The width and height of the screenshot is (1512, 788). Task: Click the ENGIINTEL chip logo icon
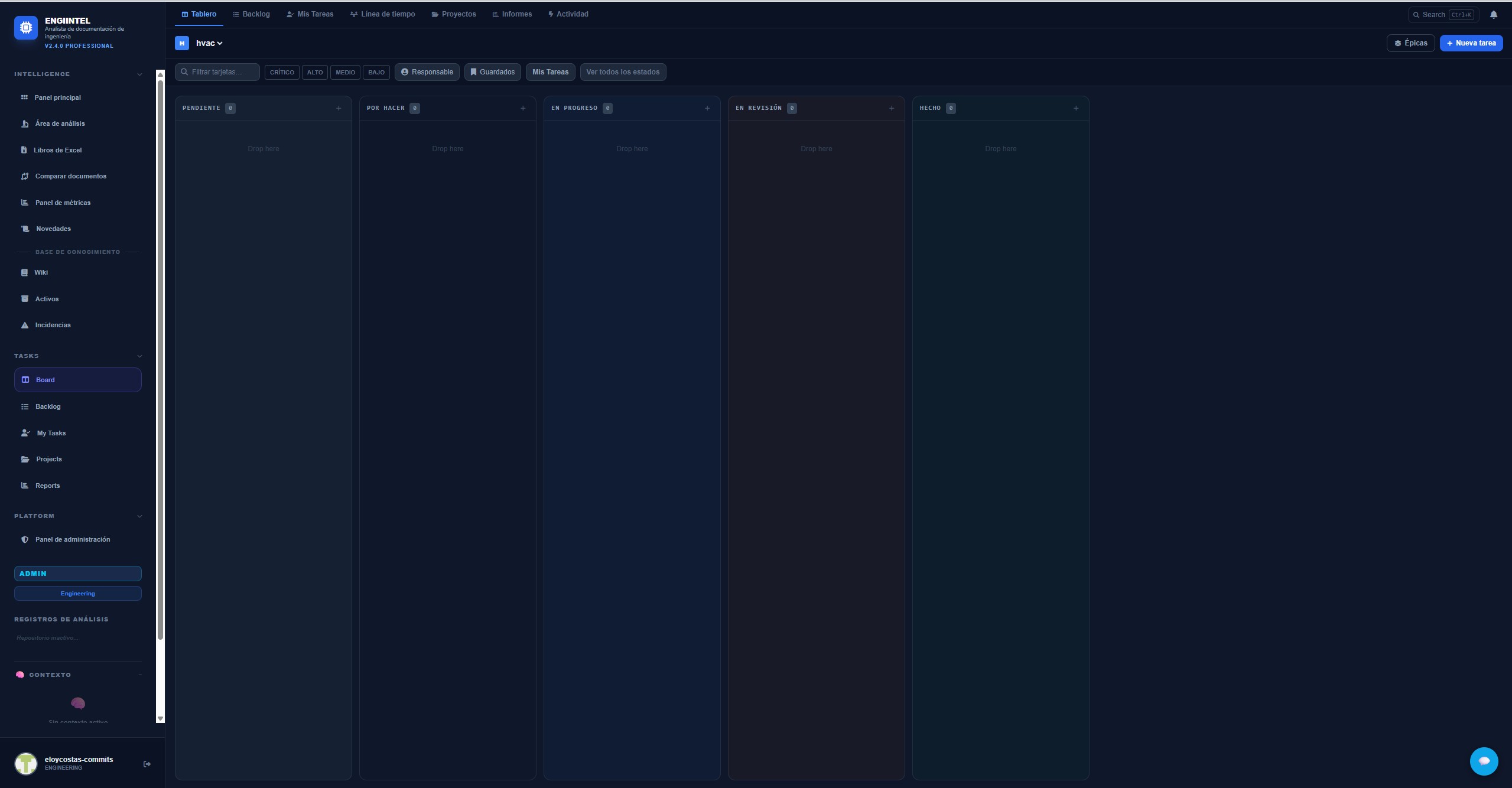point(26,28)
